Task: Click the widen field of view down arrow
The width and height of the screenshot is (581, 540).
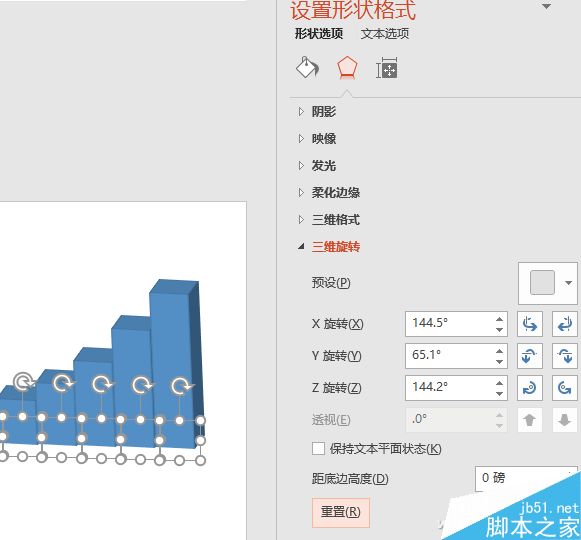Action: pyautogui.click(x=564, y=420)
